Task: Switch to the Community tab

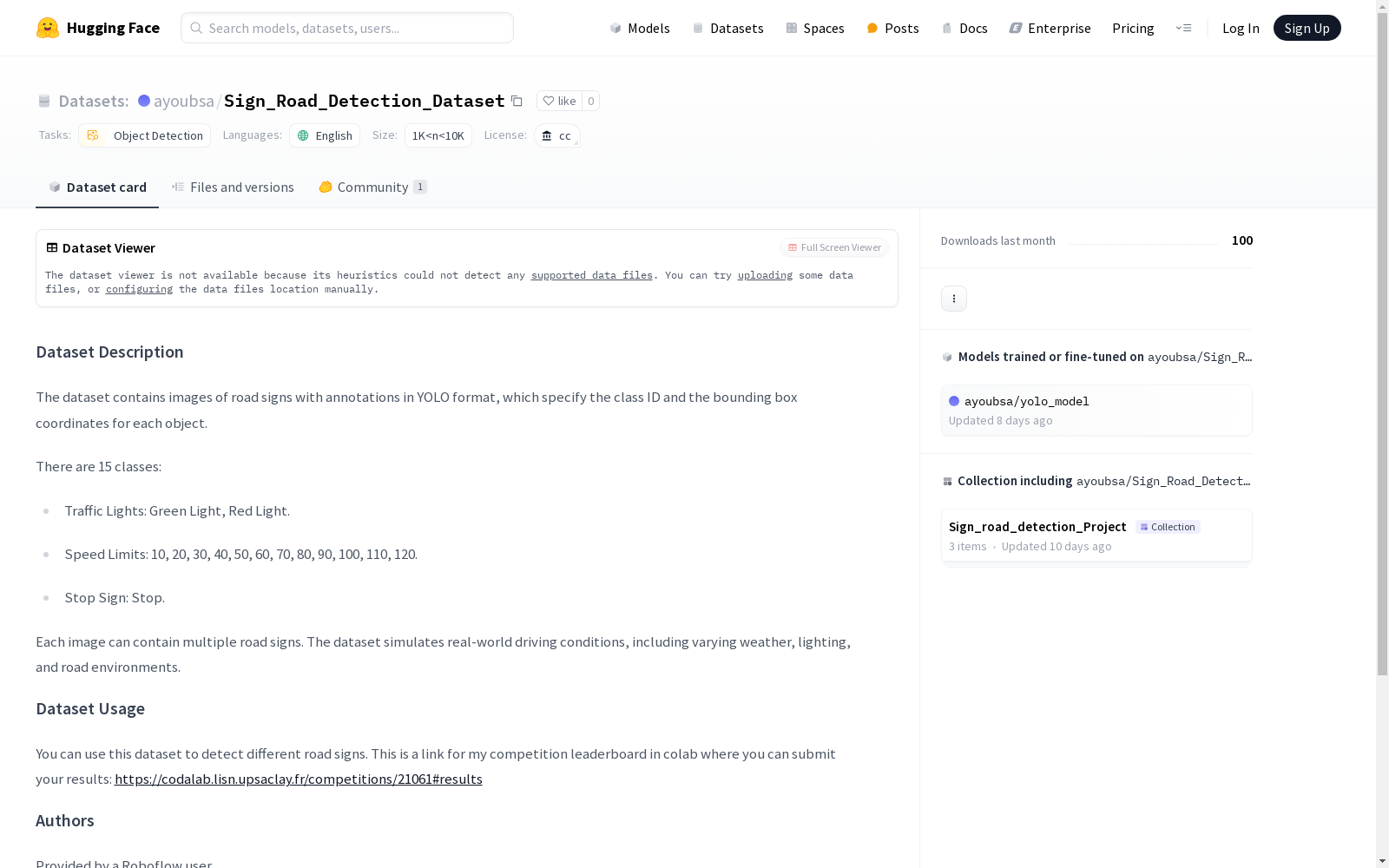Action: click(x=373, y=187)
